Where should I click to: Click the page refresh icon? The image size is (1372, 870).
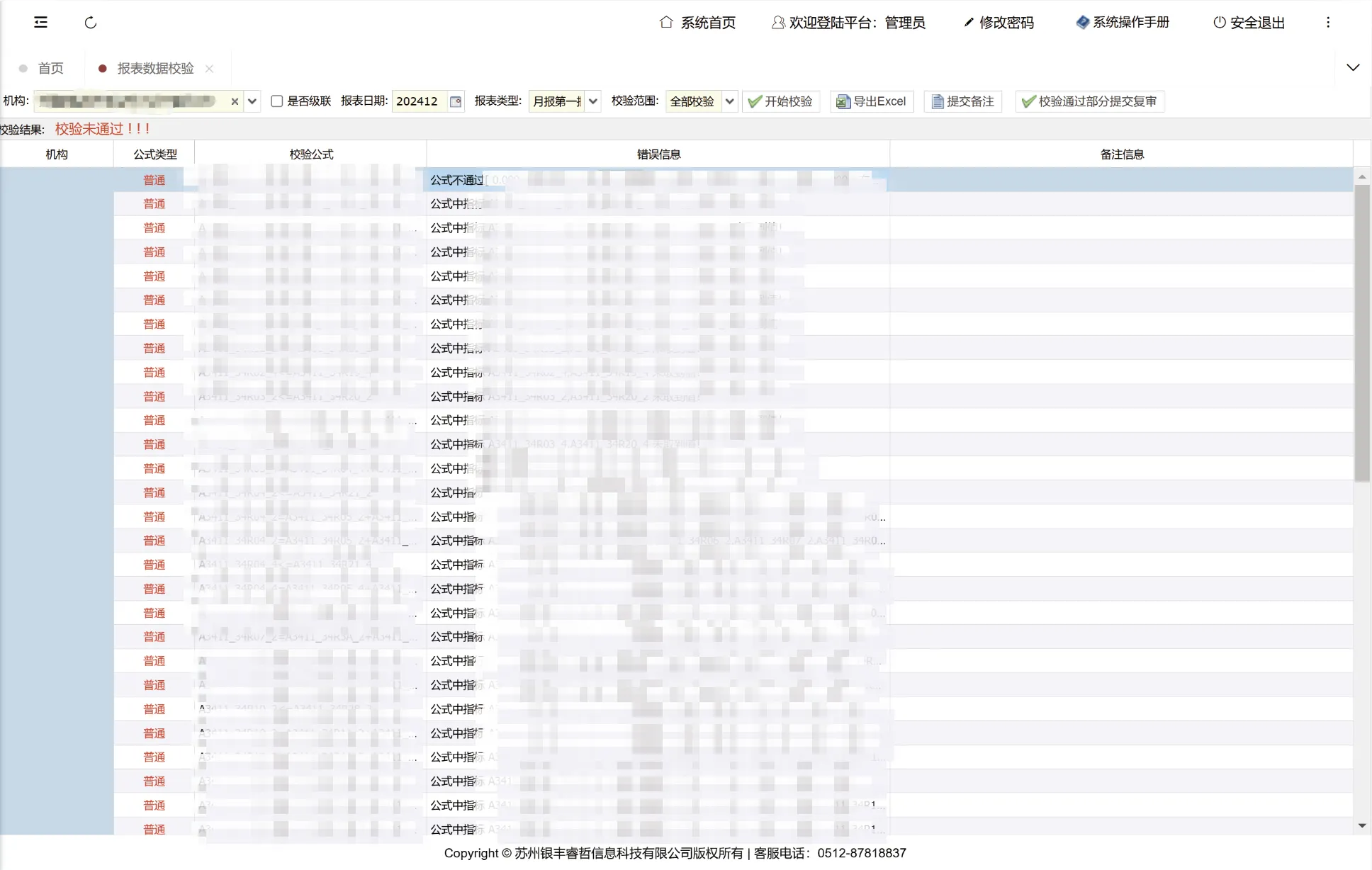(x=90, y=23)
